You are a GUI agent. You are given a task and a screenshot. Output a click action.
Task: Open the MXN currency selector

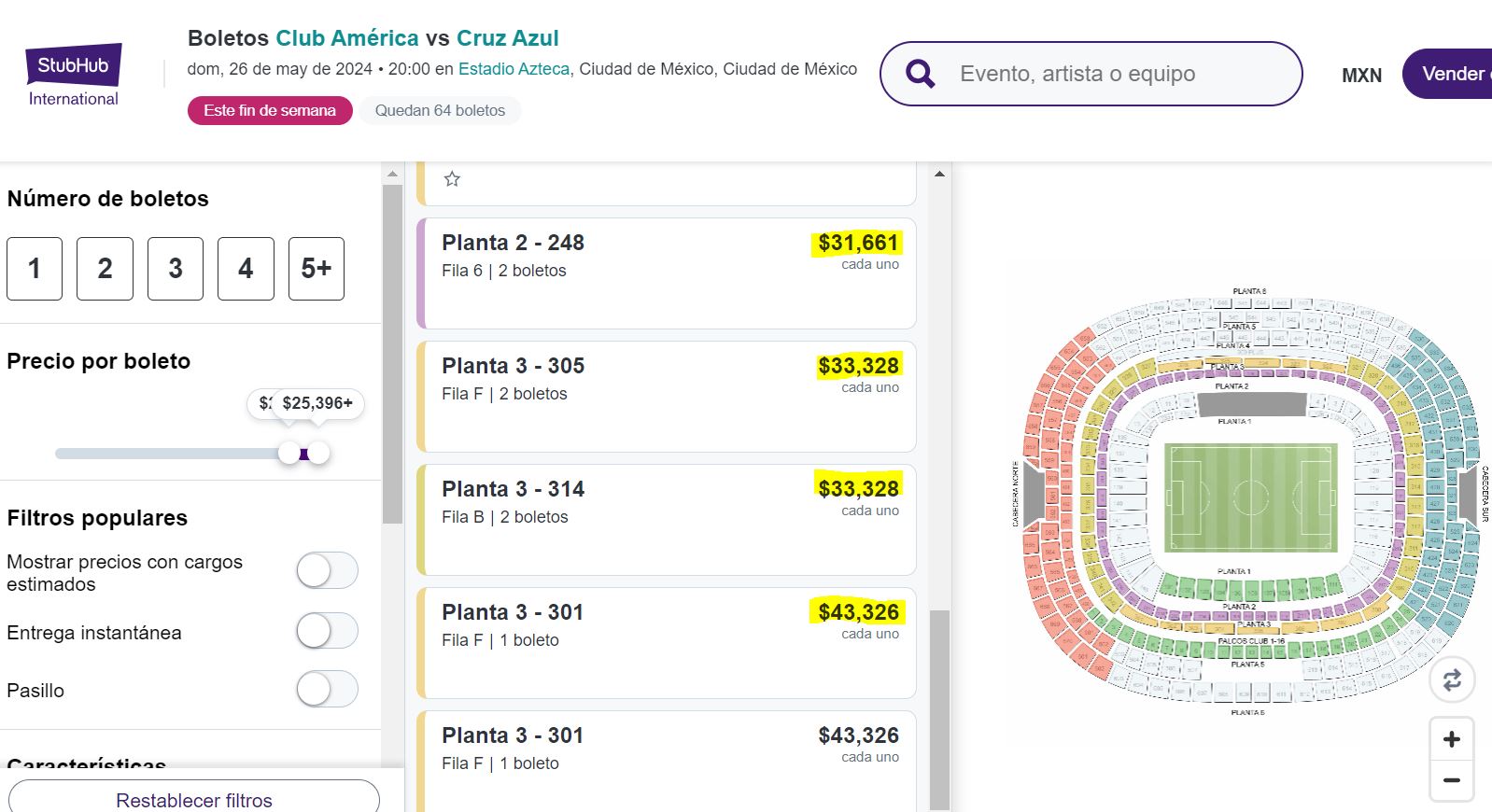tap(1361, 76)
